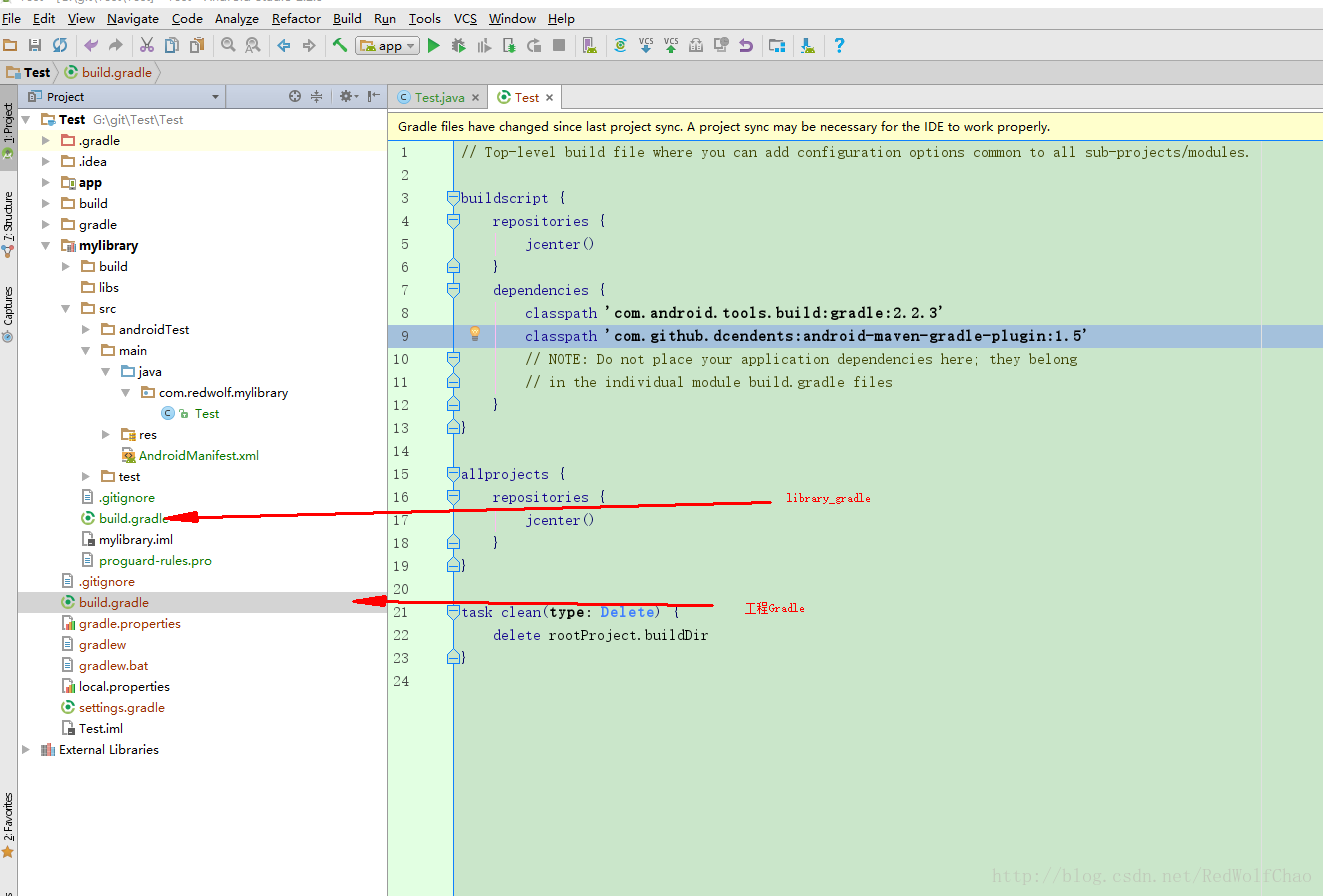Run app with green play icon
The height and width of the screenshot is (896, 1323).
pos(433,45)
